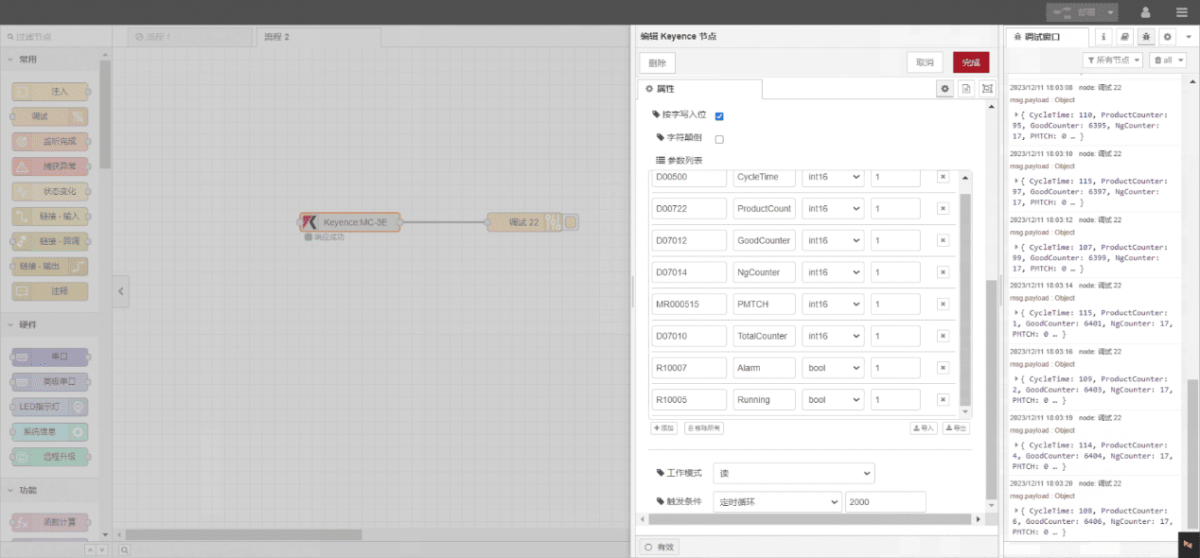Open the node appearance settings icon
The image size is (1200, 558).
click(988, 89)
